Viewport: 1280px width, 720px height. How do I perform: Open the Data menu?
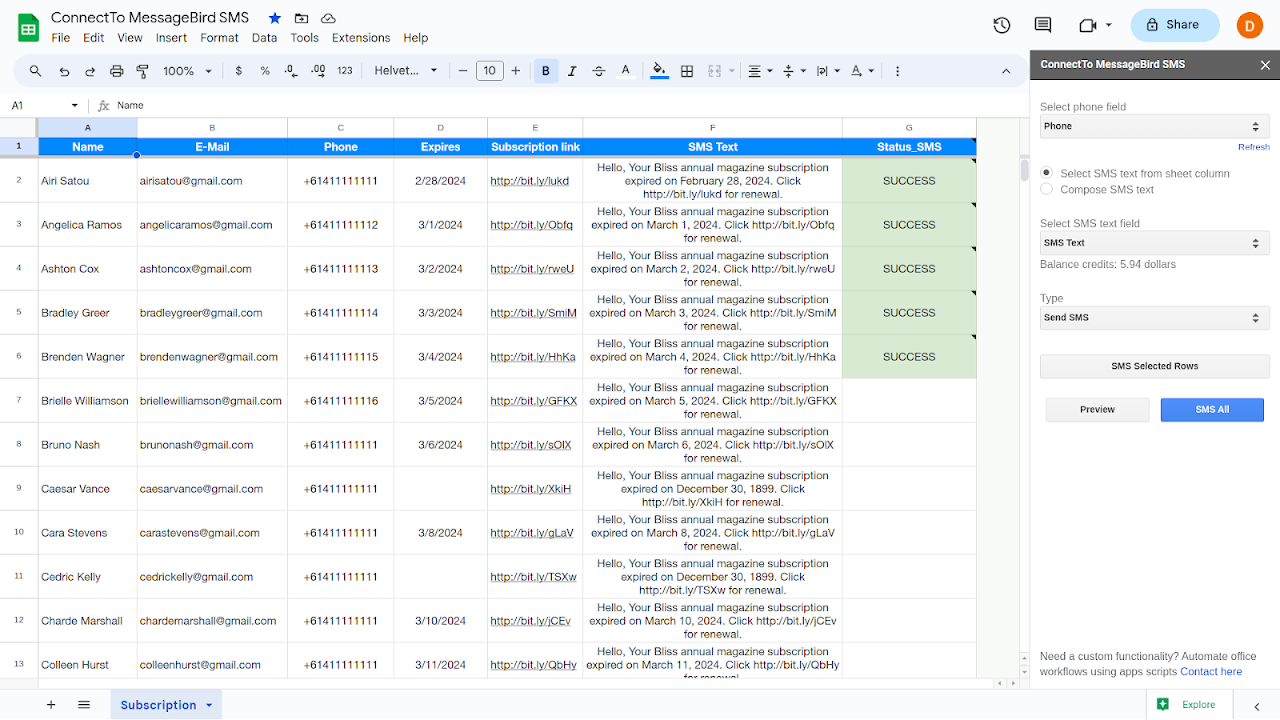point(264,38)
